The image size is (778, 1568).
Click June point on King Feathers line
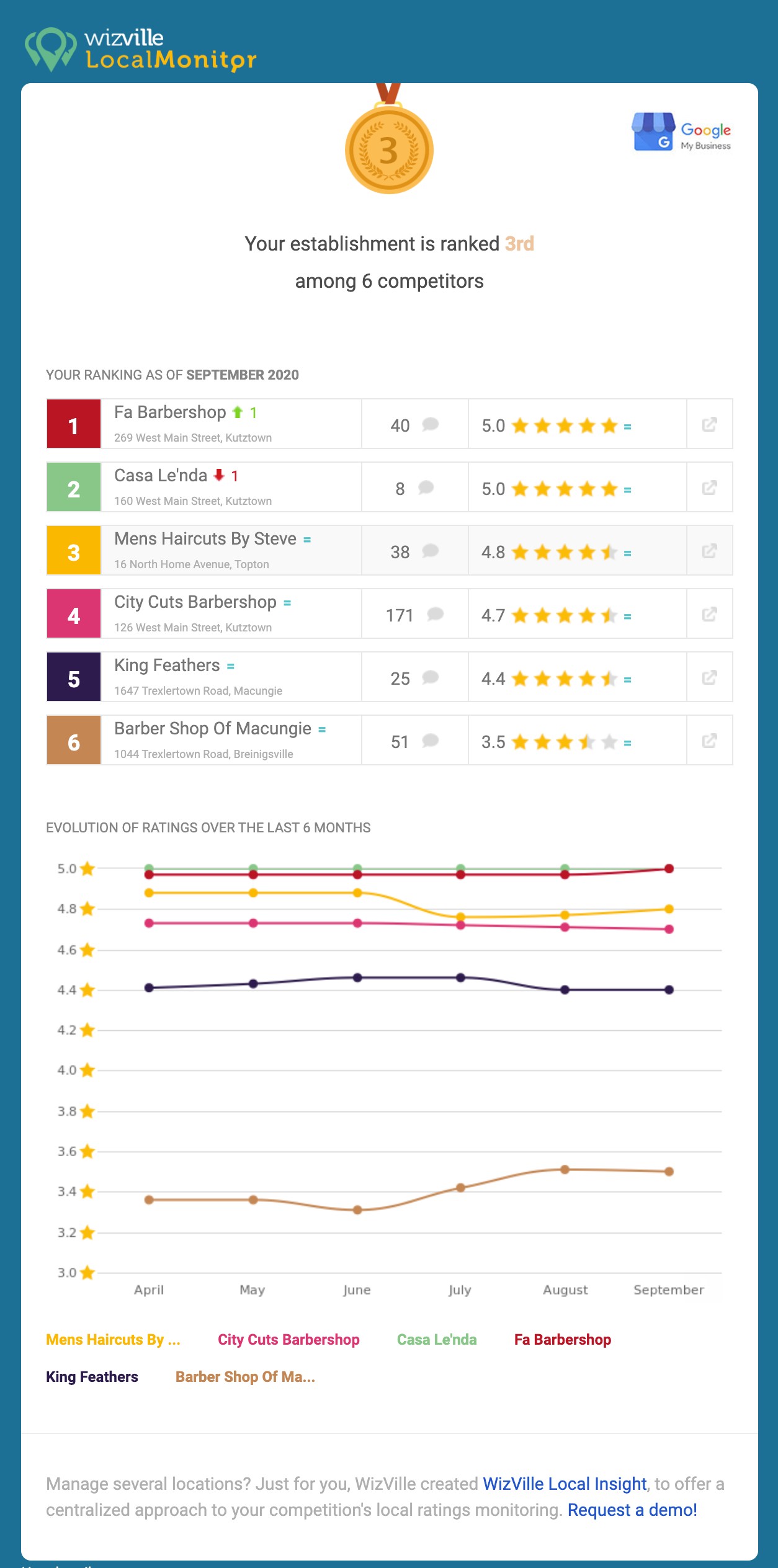[357, 978]
